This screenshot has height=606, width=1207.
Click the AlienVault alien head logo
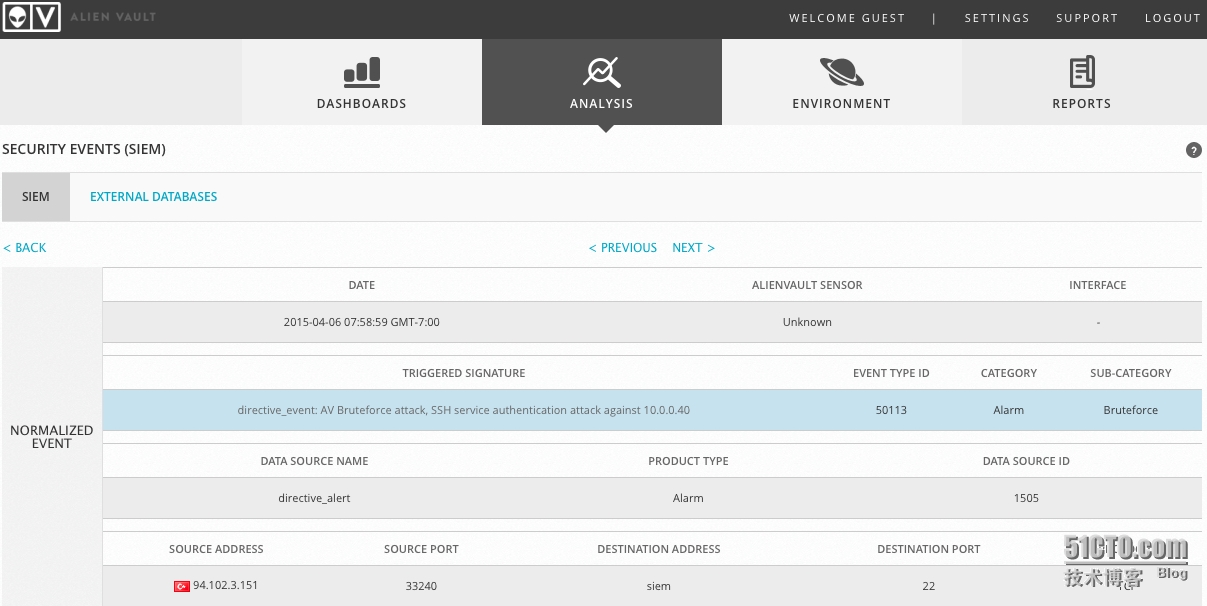tap(31, 17)
